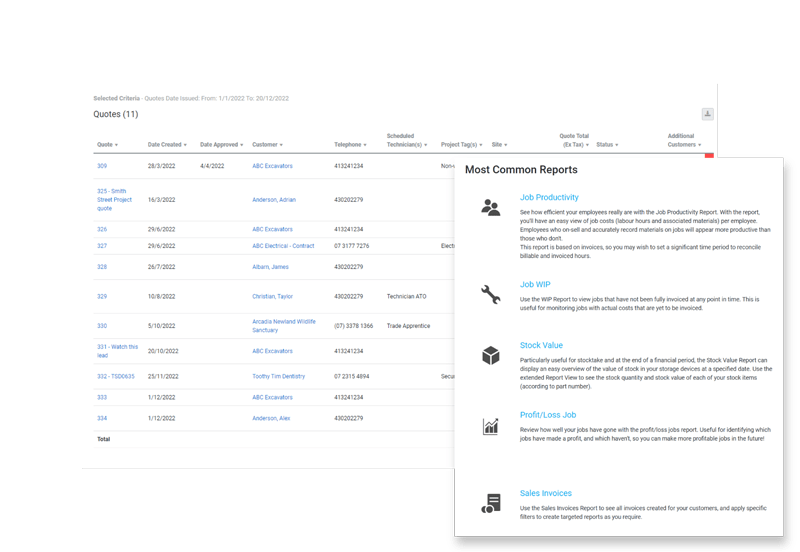This screenshot has height=552, width=800.
Task: Click the date created 28/3/2022 cell
Action: tap(161, 166)
